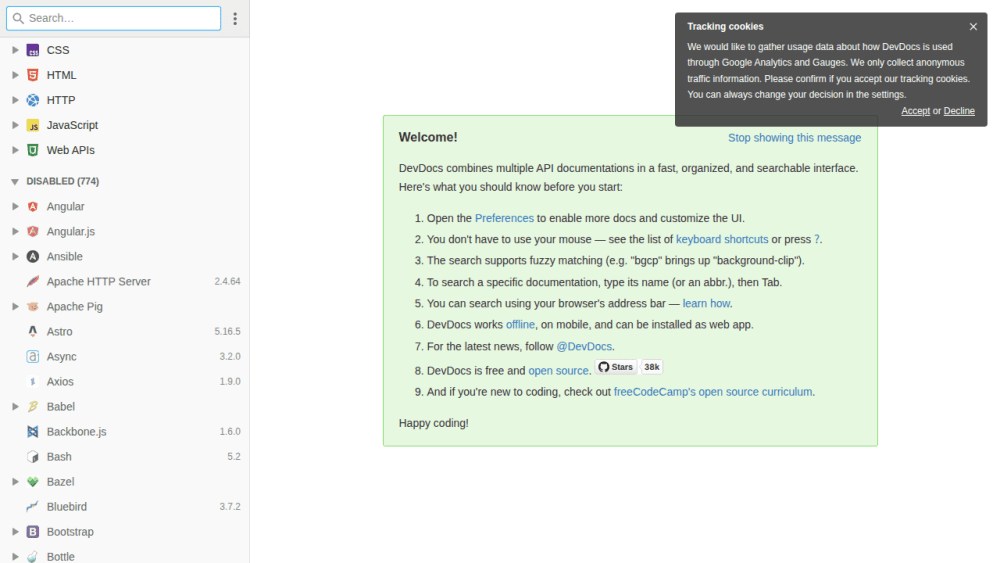This screenshot has height=563, width=1000.
Task: Open the three-dot sidebar menu
Action: coord(235,18)
